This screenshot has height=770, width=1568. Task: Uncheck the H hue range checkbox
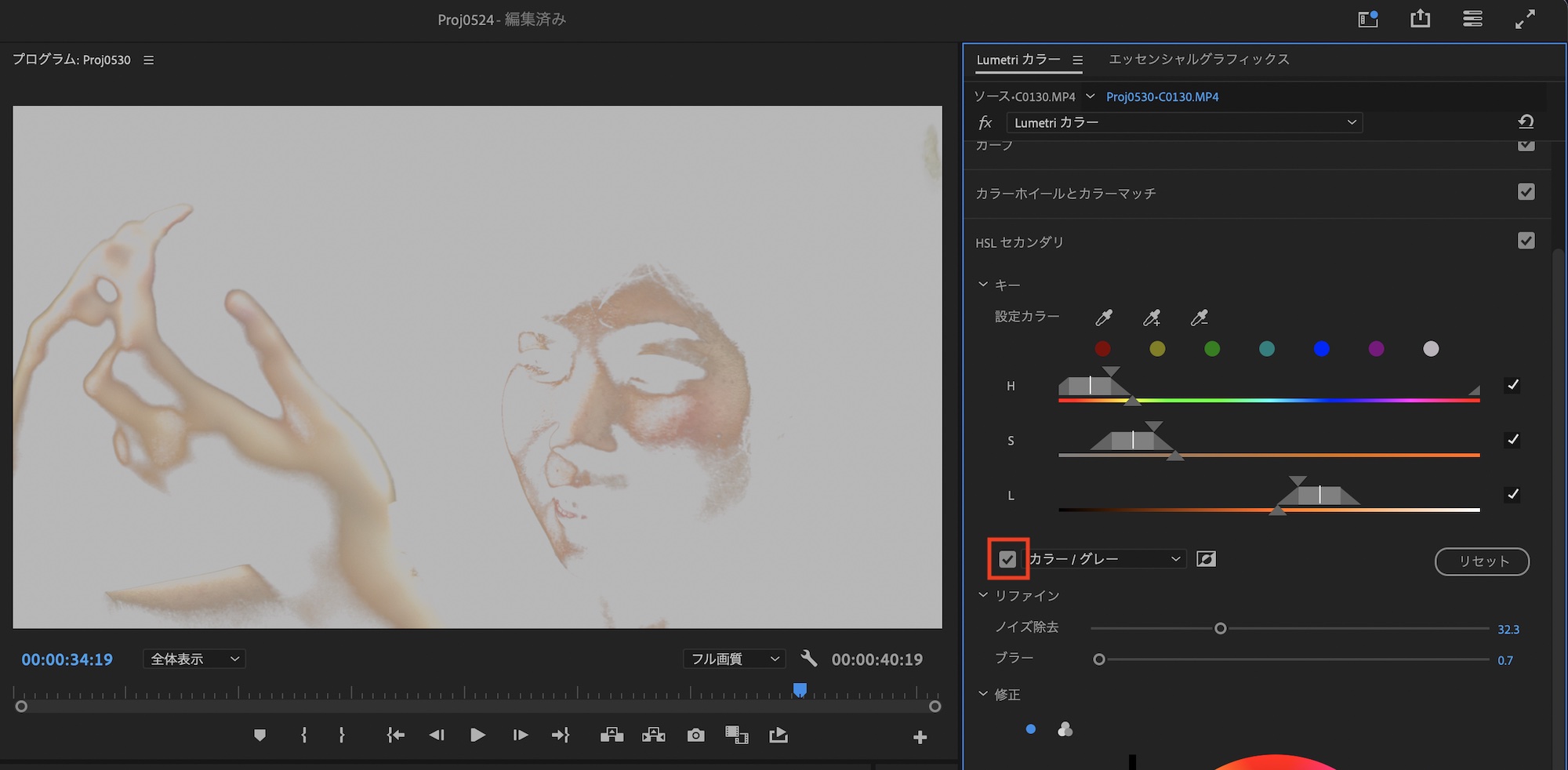click(1512, 385)
